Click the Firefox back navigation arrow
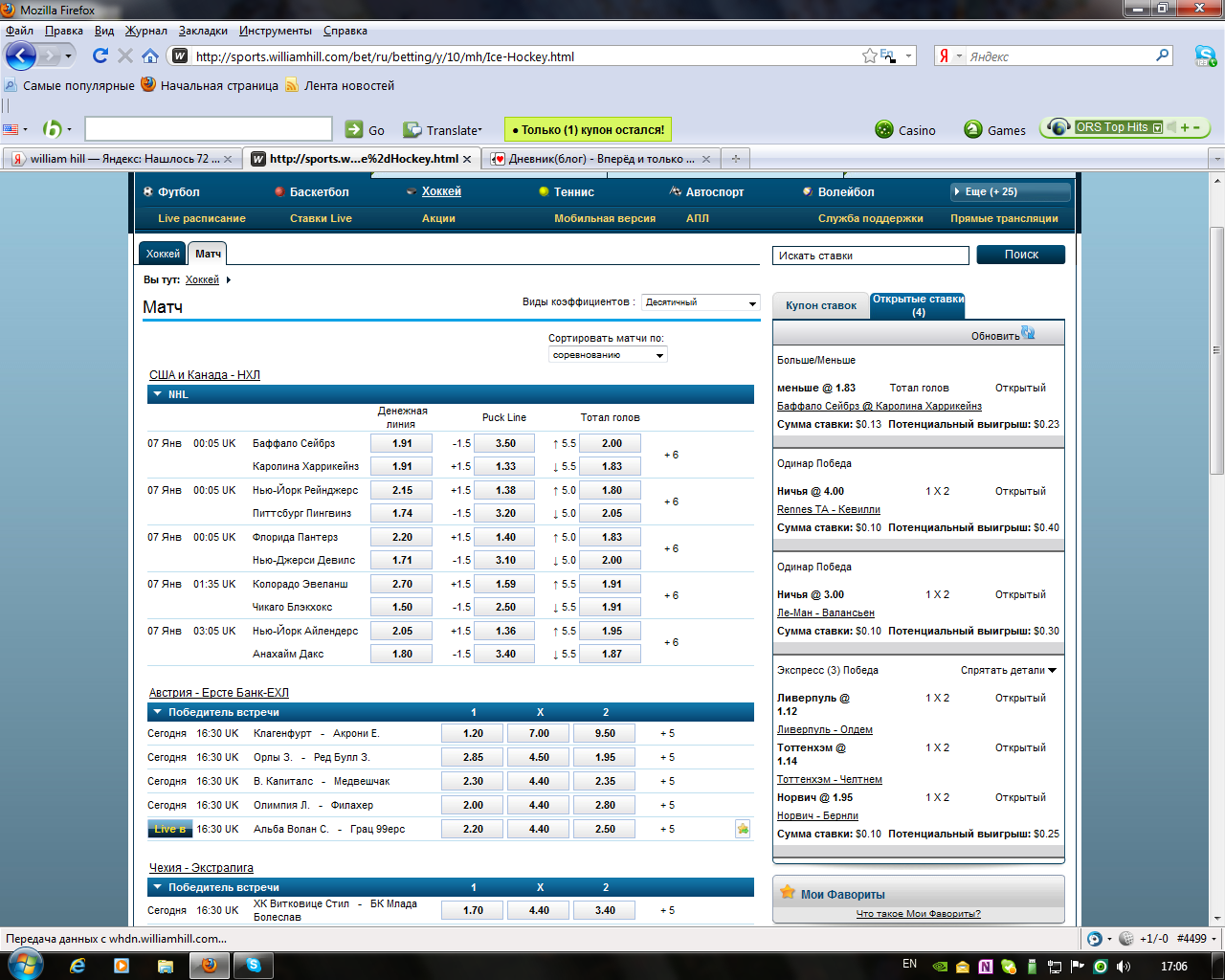 [21, 56]
